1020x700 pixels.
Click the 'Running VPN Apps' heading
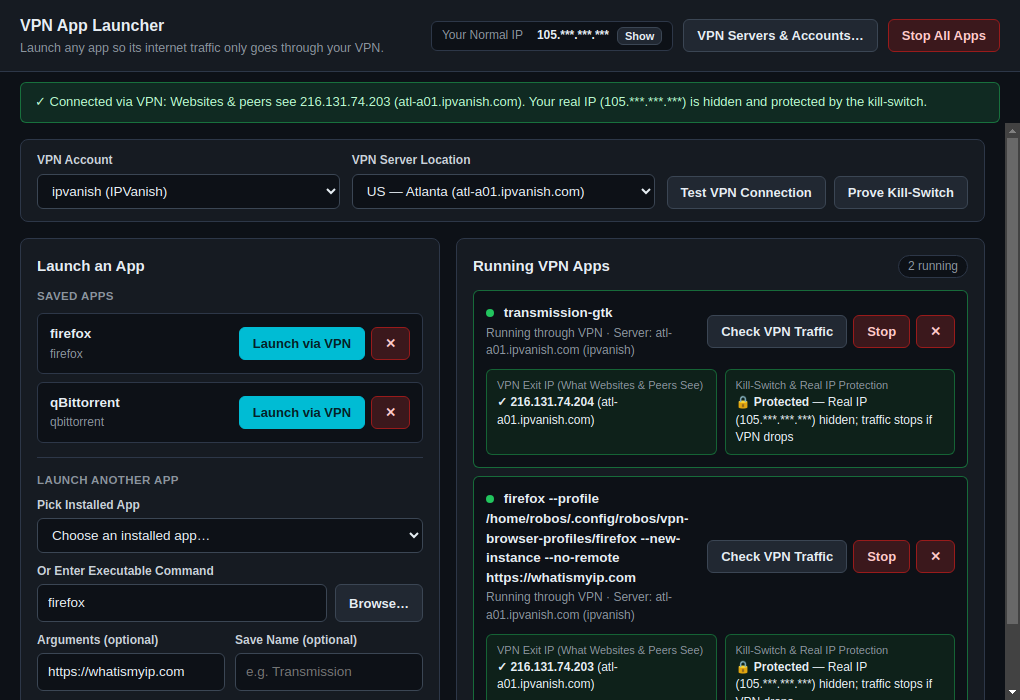coord(541,266)
